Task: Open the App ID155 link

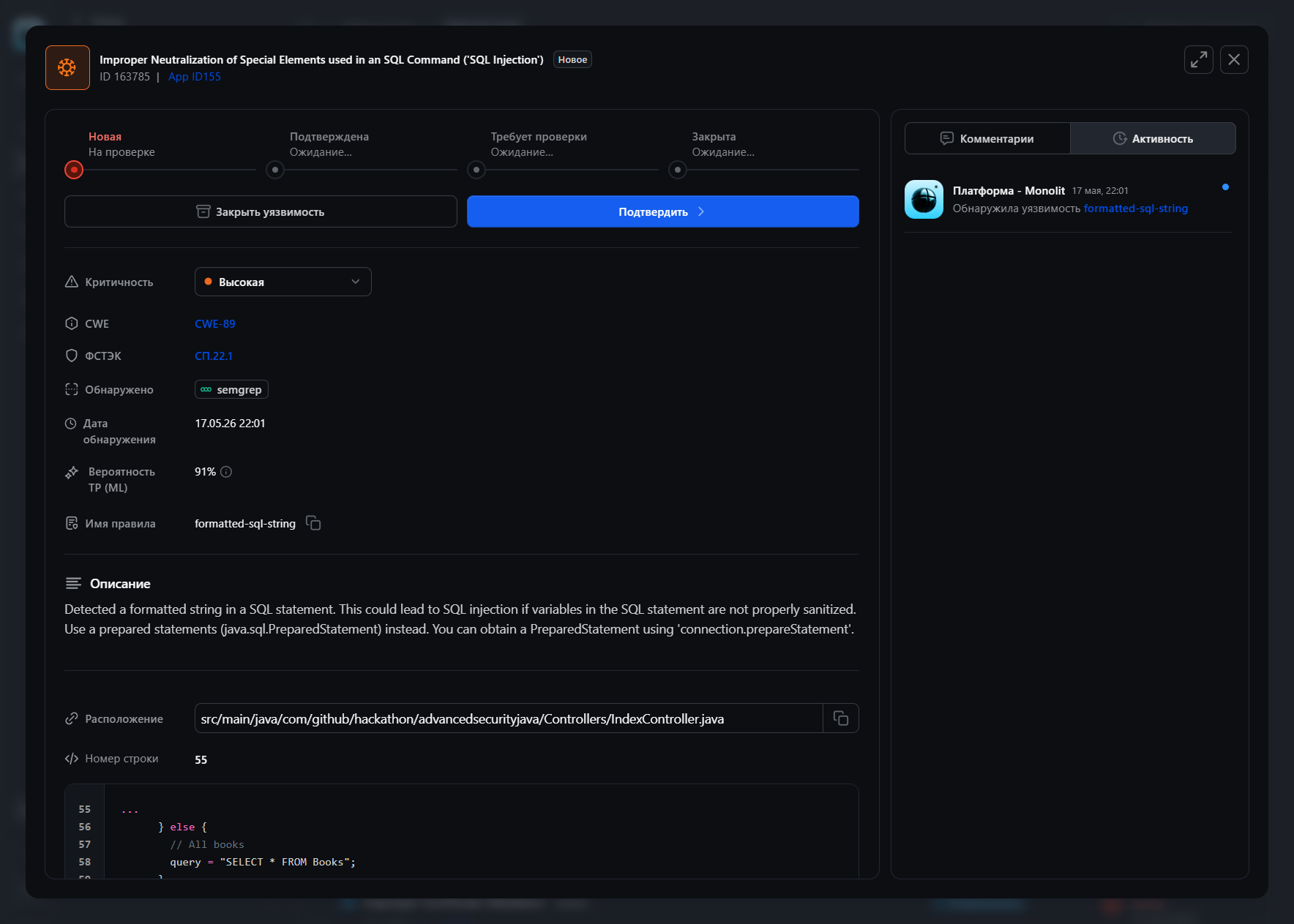Action: [x=195, y=77]
